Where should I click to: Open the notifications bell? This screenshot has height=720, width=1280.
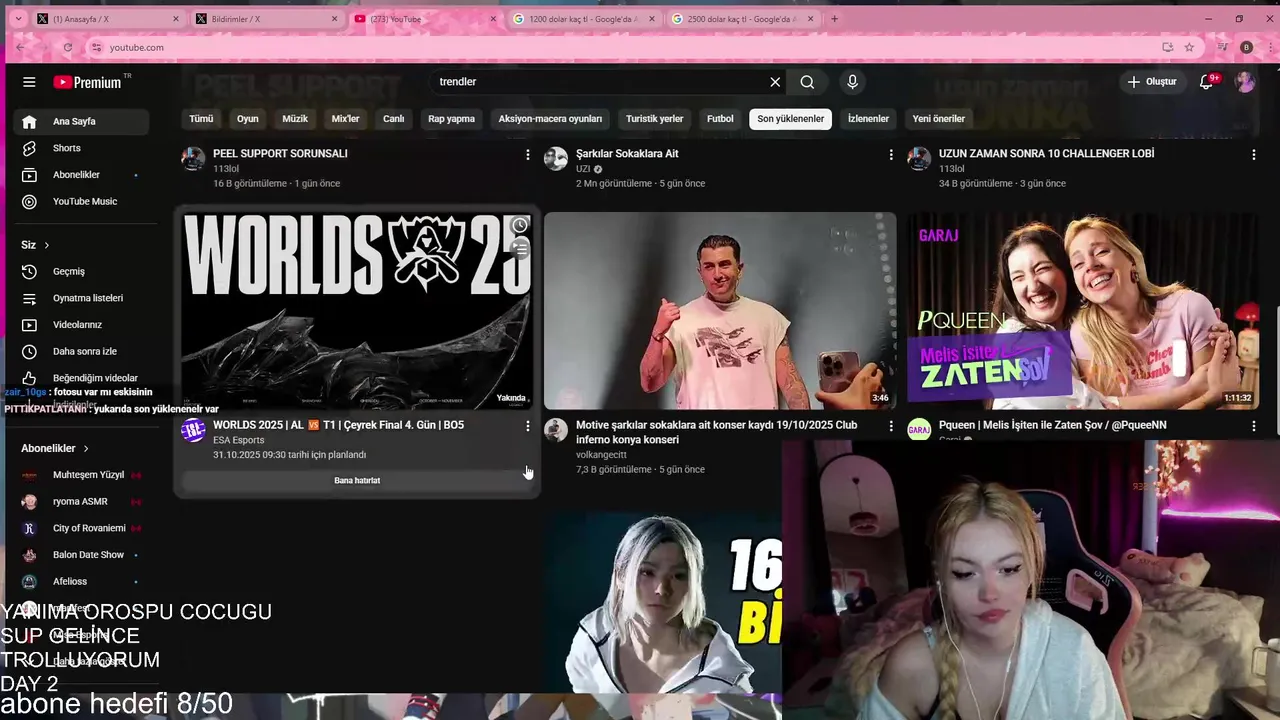point(1207,82)
